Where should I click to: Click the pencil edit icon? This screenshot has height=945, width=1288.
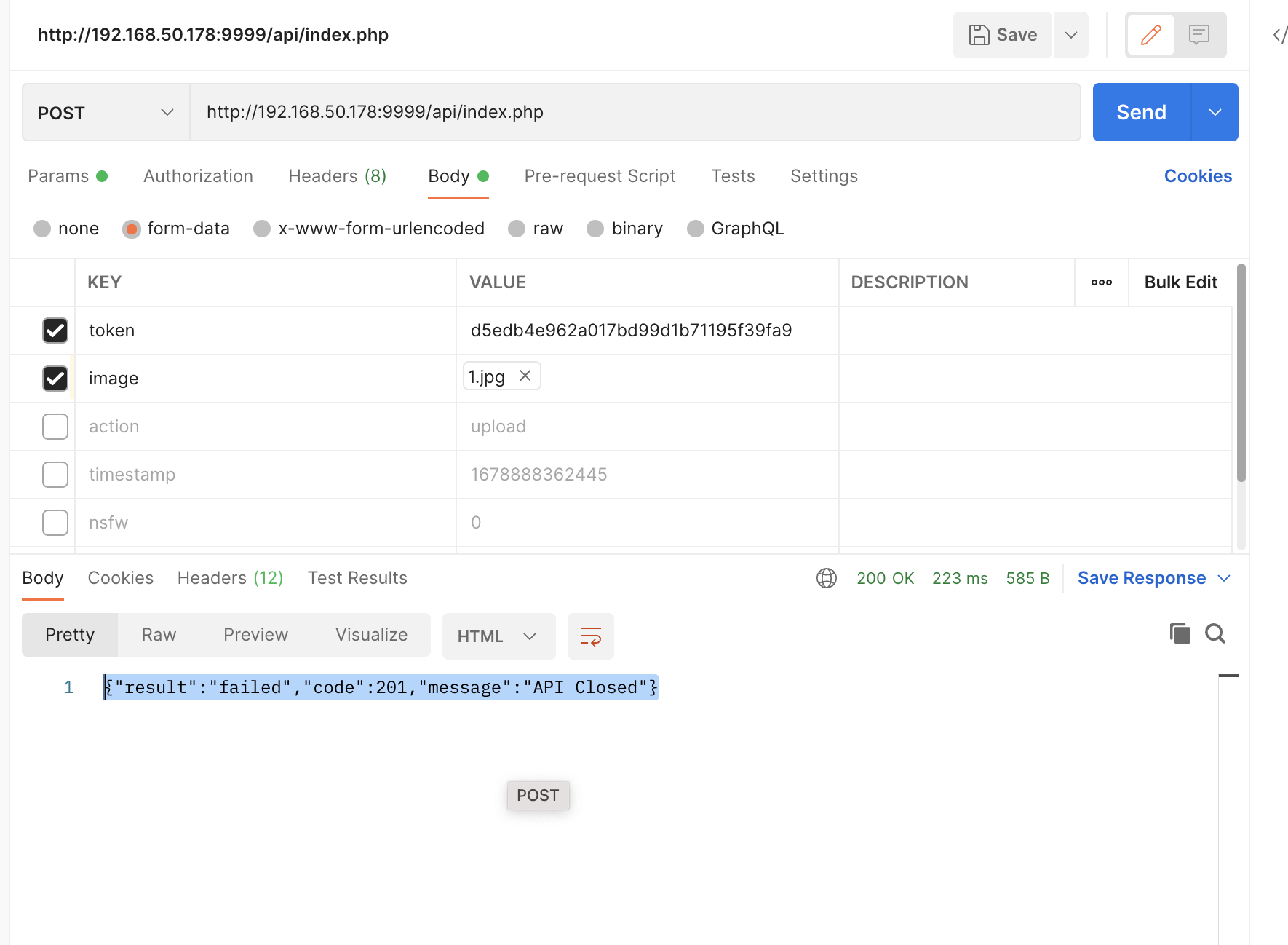point(1150,34)
